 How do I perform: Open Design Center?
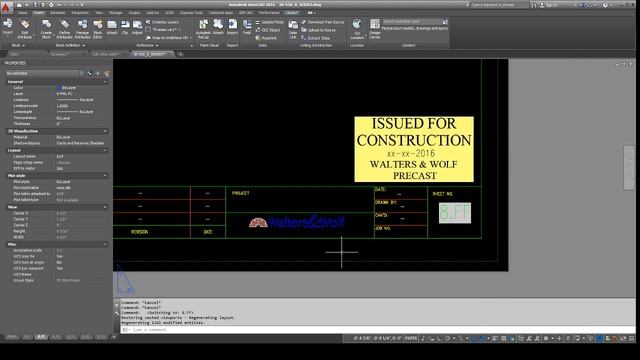[x=375, y=29]
